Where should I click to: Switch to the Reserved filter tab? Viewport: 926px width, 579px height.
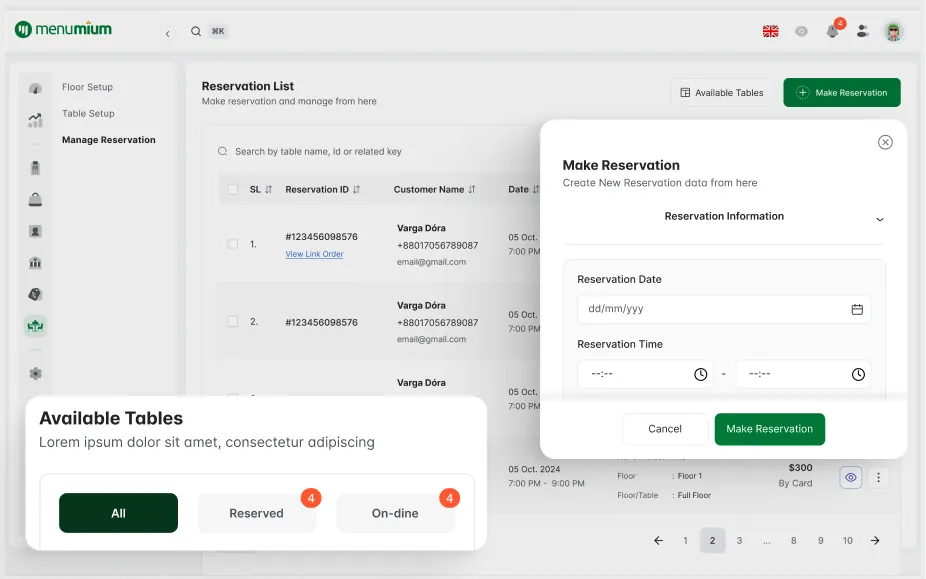[x=258, y=513]
